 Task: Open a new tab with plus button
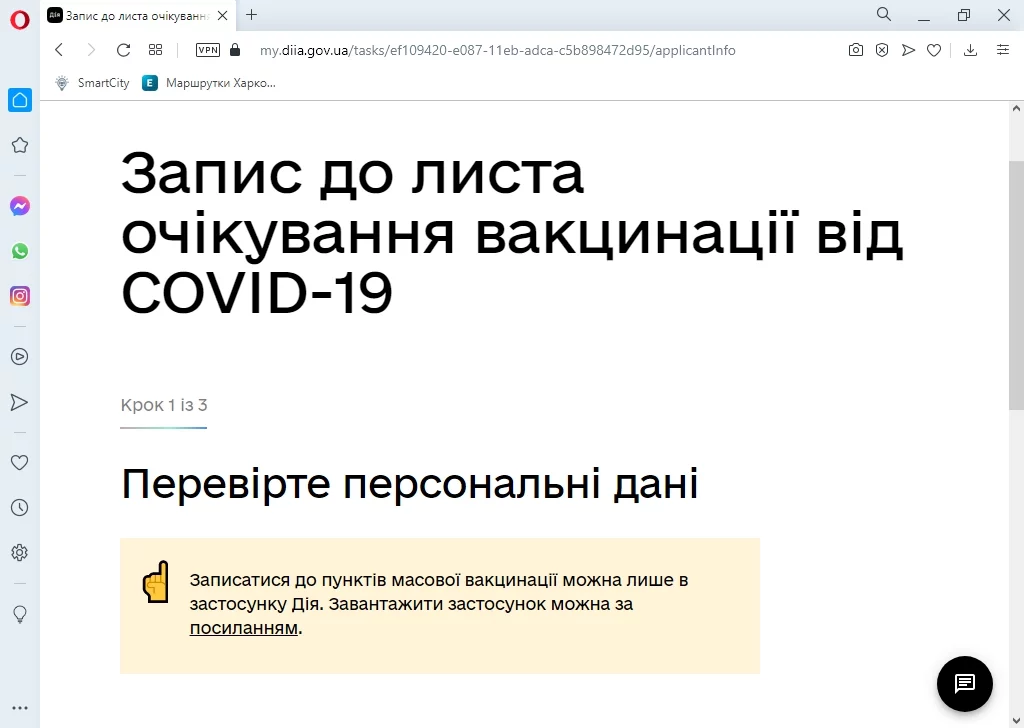(251, 14)
